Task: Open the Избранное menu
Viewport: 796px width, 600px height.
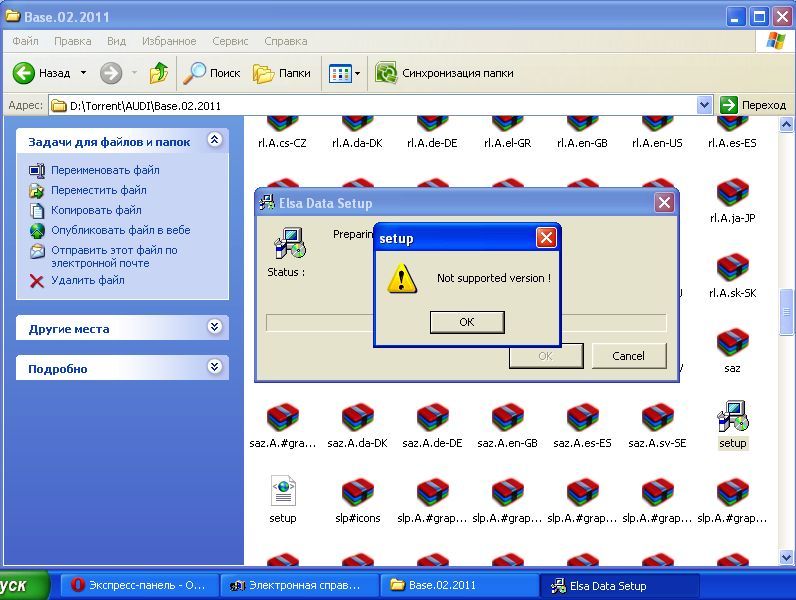Action: coord(169,41)
